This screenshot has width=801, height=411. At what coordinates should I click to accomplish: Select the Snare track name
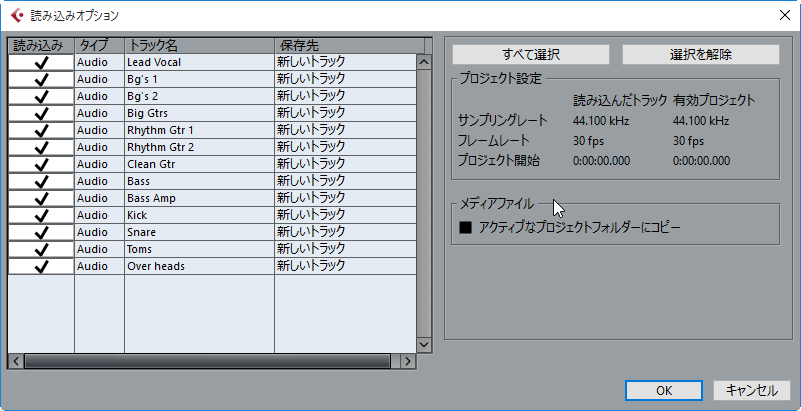click(142, 232)
